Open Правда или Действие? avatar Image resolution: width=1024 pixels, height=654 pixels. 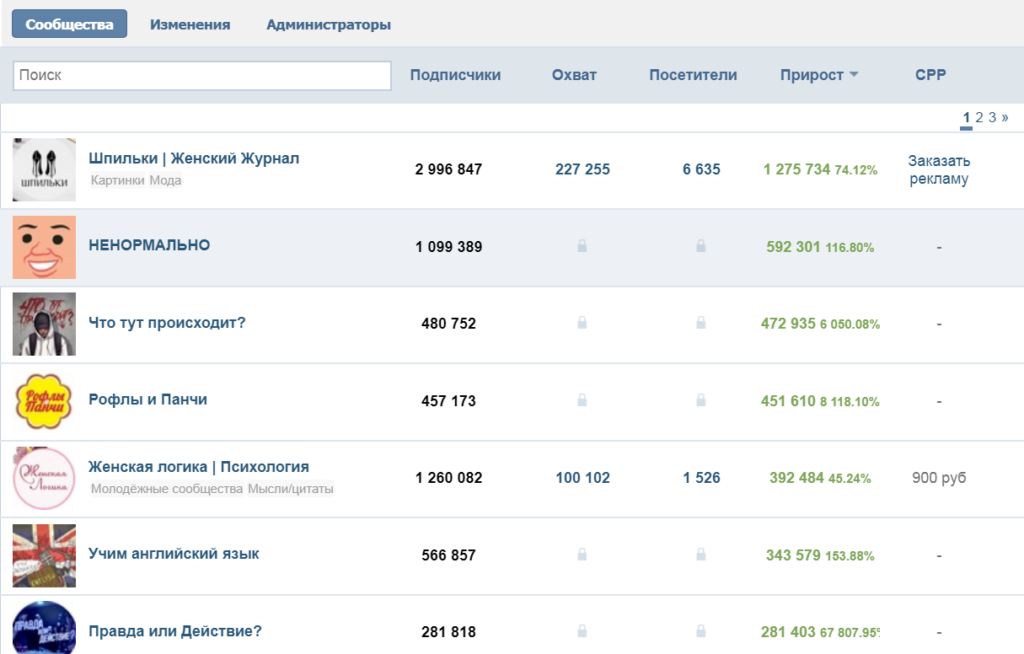coord(44,627)
